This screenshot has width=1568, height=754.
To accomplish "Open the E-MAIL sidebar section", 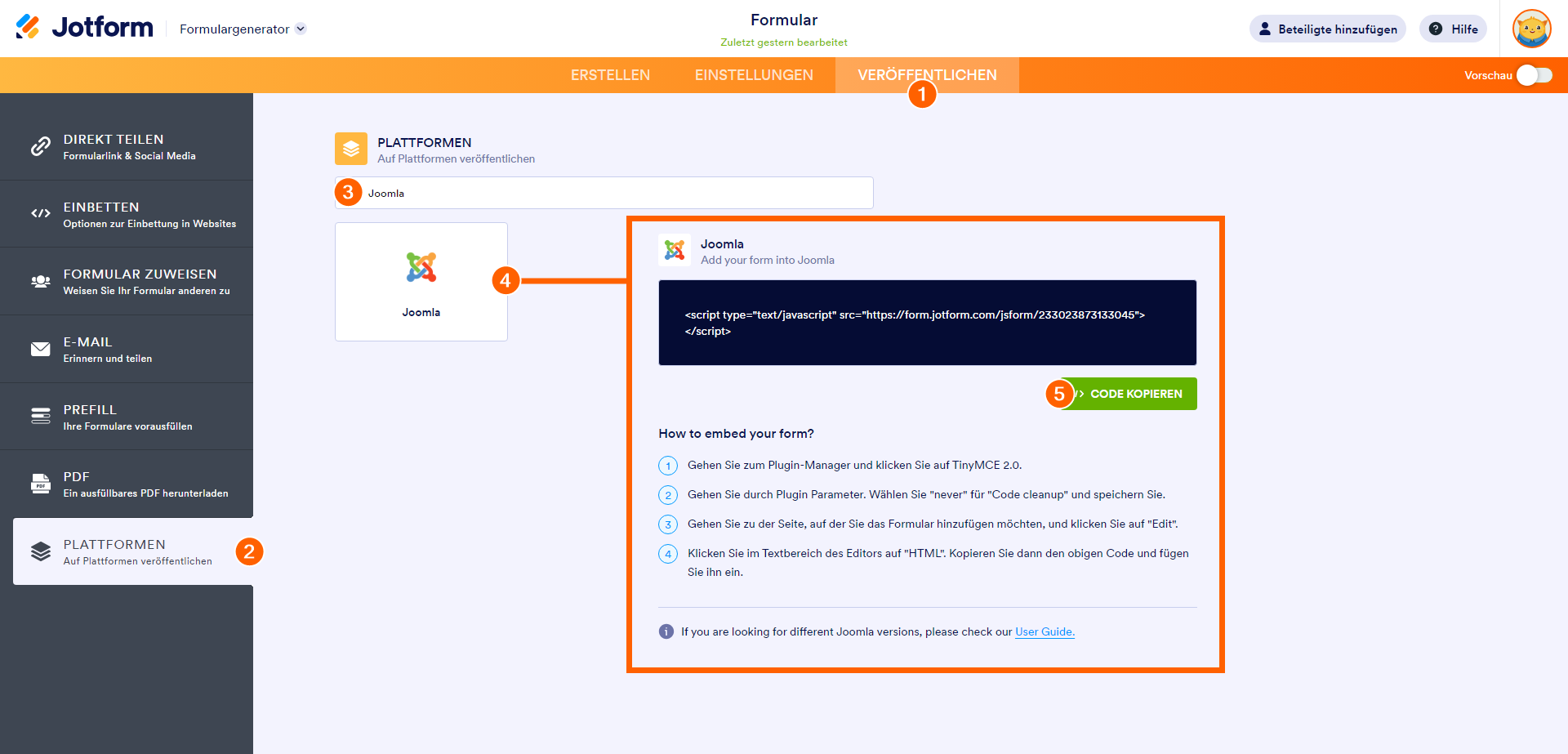I will pos(127,349).
